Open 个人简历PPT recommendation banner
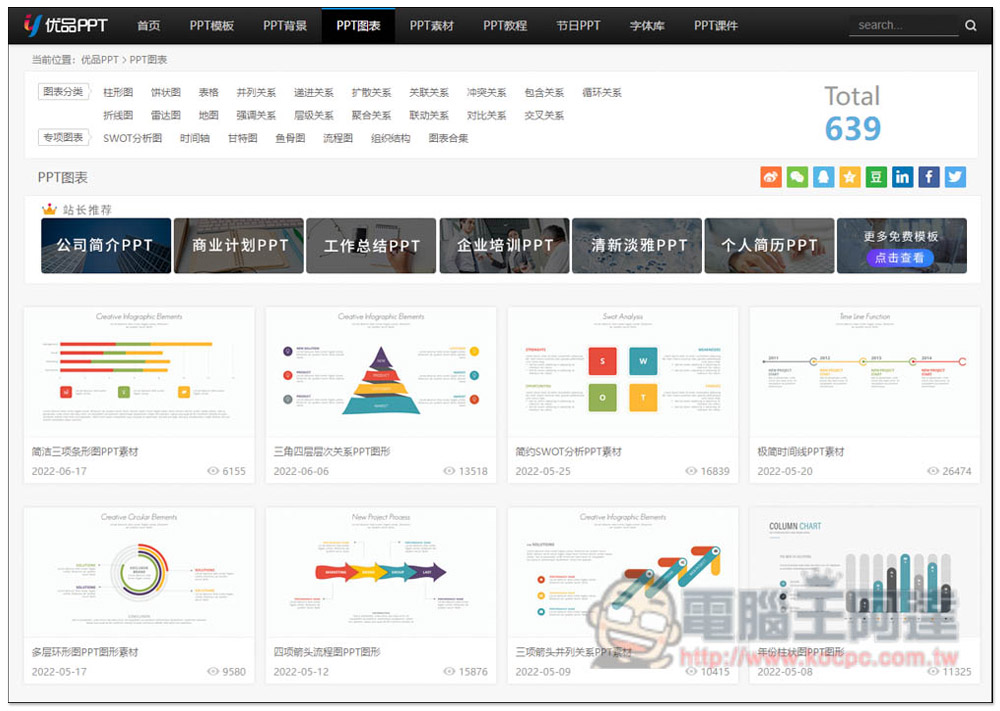 click(x=769, y=246)
